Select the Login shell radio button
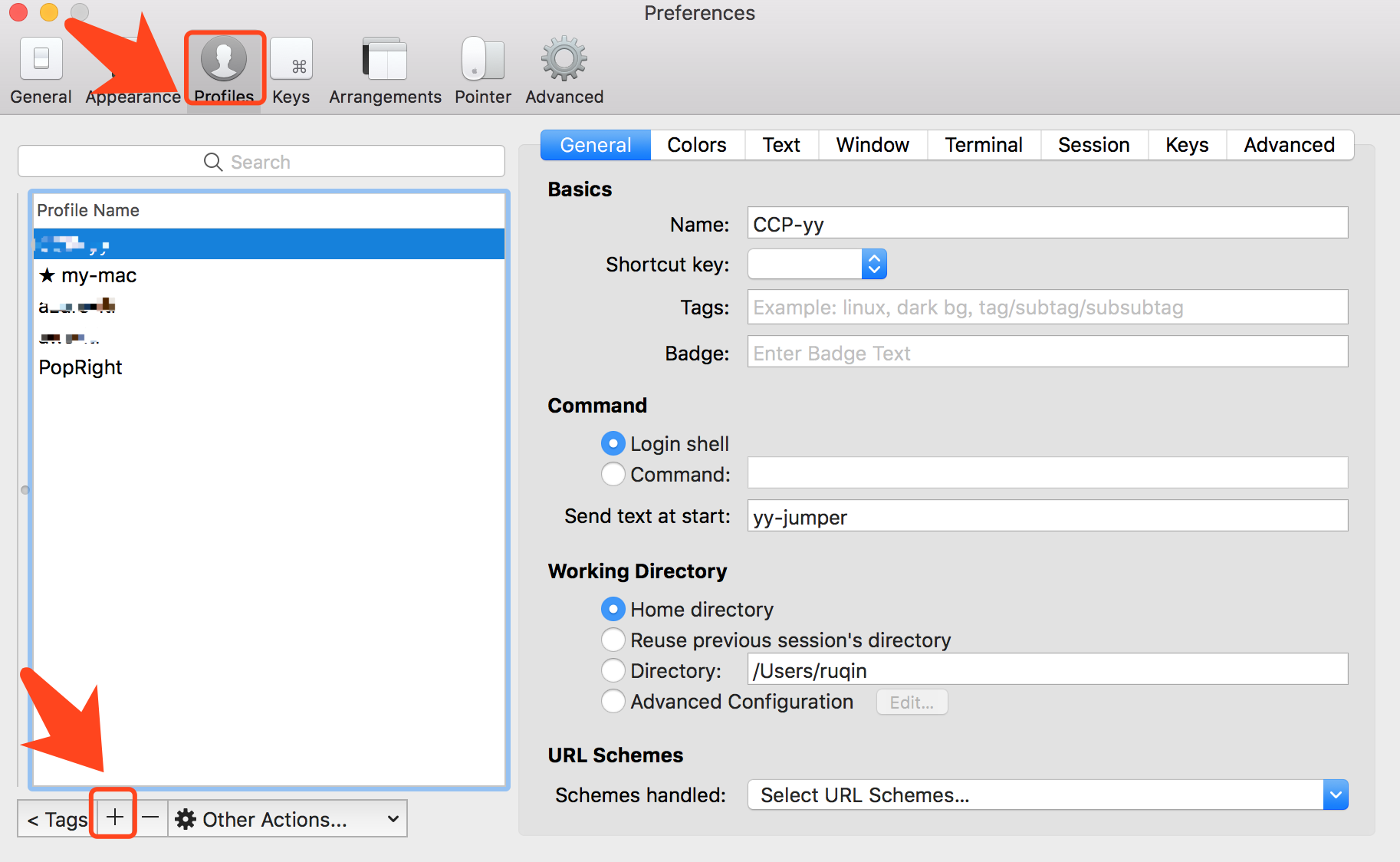The width and height of the screenshot is (1400, 862). (x=613, y=443)
